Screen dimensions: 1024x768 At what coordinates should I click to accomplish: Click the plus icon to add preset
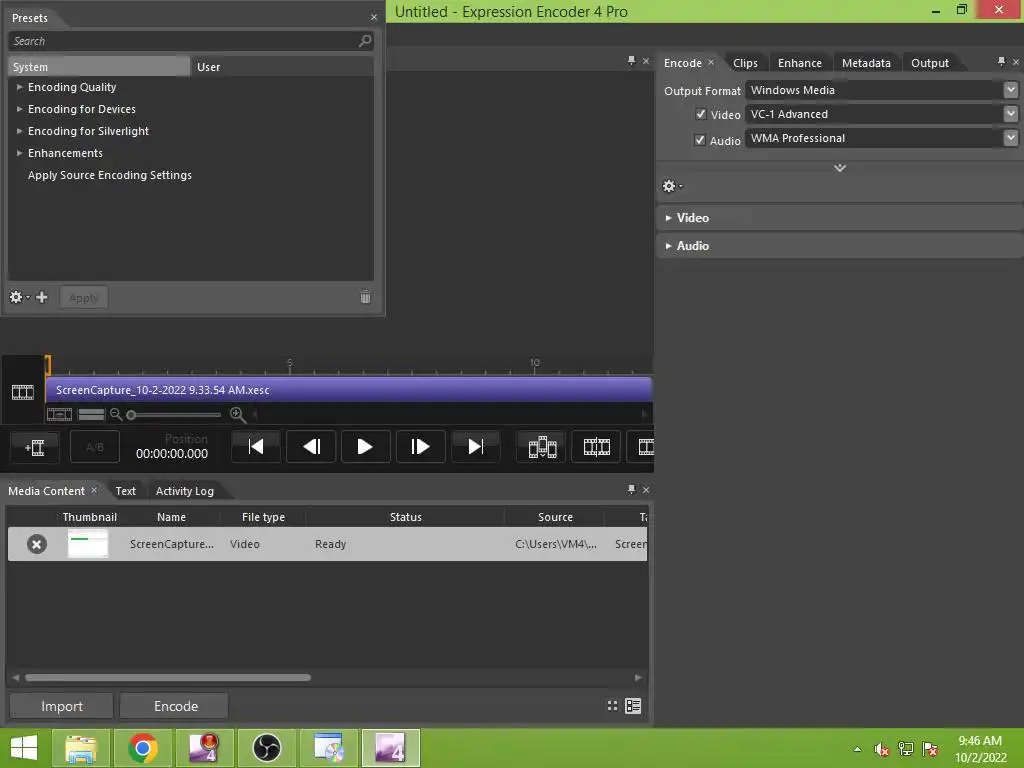click(x=42, y=298)
